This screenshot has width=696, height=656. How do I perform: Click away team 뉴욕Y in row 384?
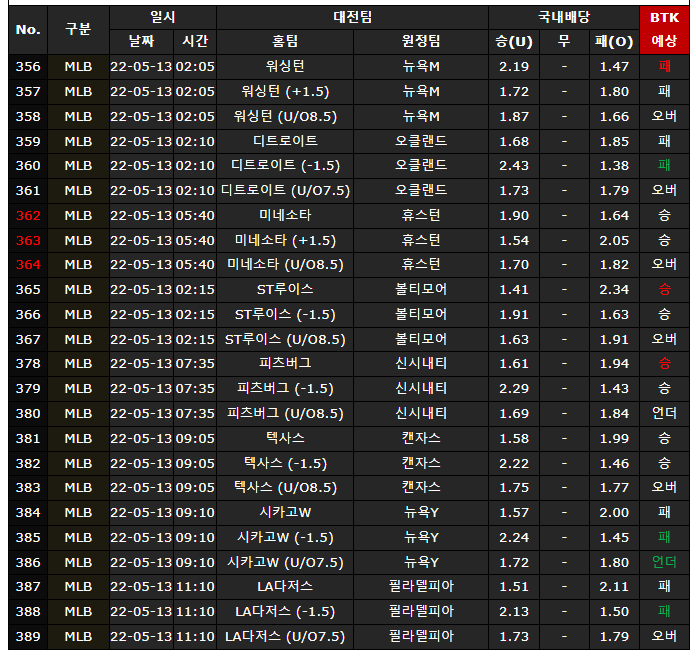tap(421, 513)
